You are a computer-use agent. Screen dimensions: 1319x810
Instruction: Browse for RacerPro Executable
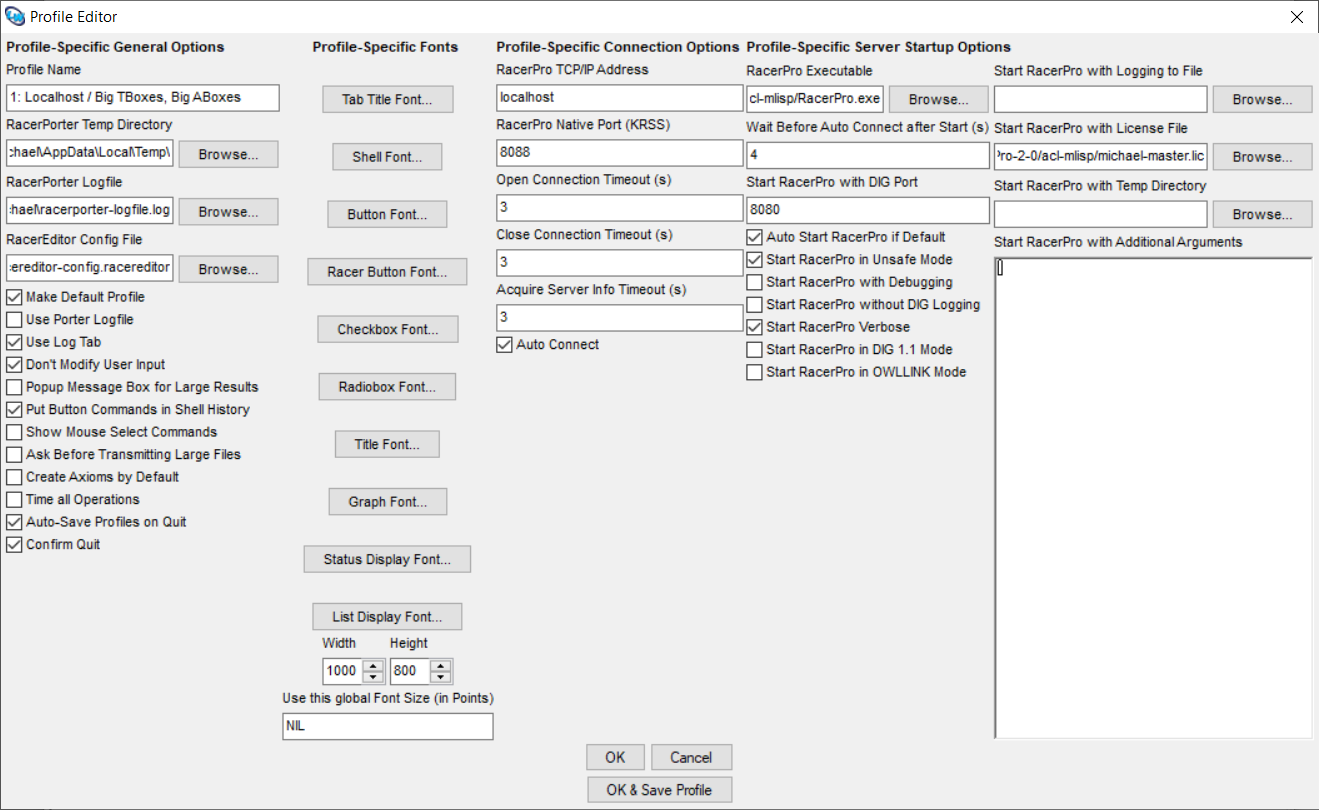[938, 99]
